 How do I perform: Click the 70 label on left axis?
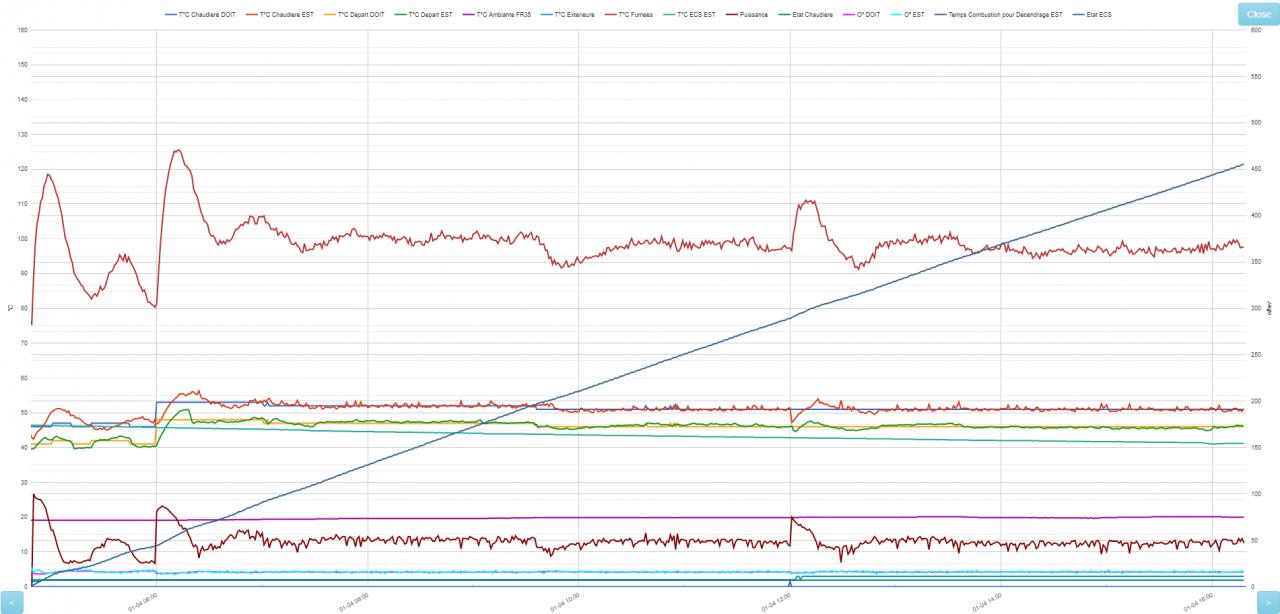pos(25,343)
